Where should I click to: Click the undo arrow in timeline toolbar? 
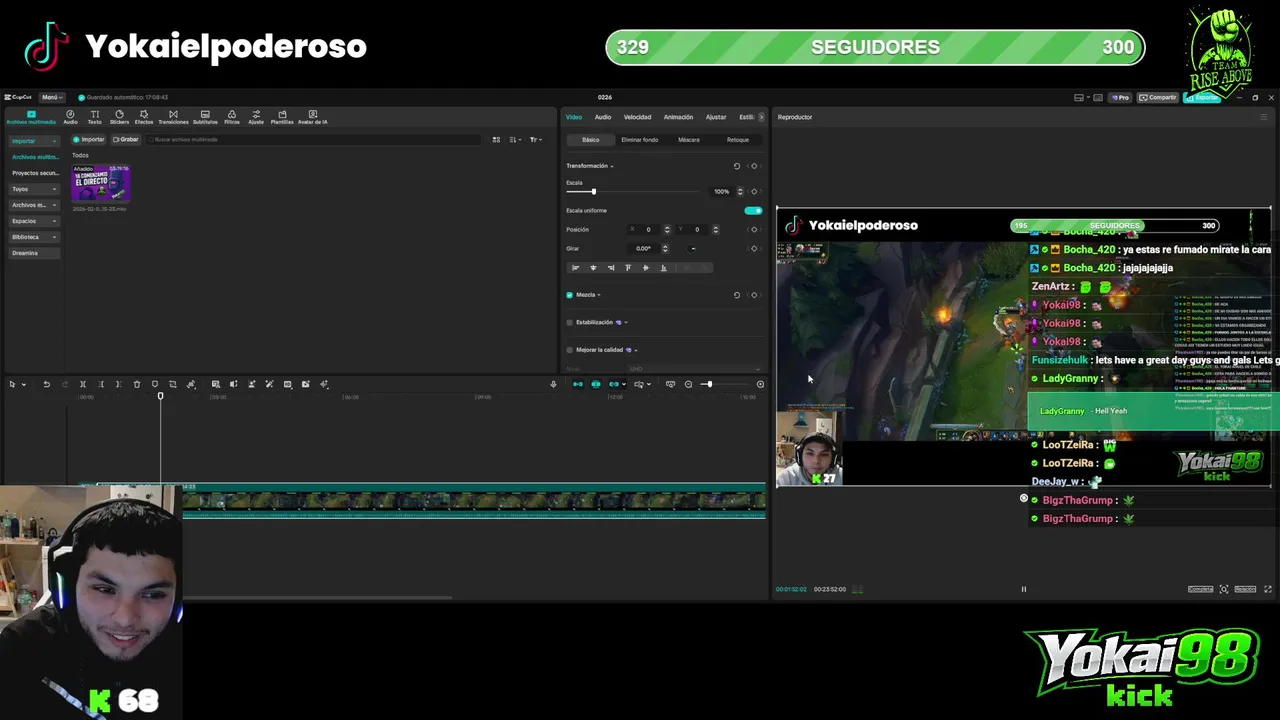(46, 384)
